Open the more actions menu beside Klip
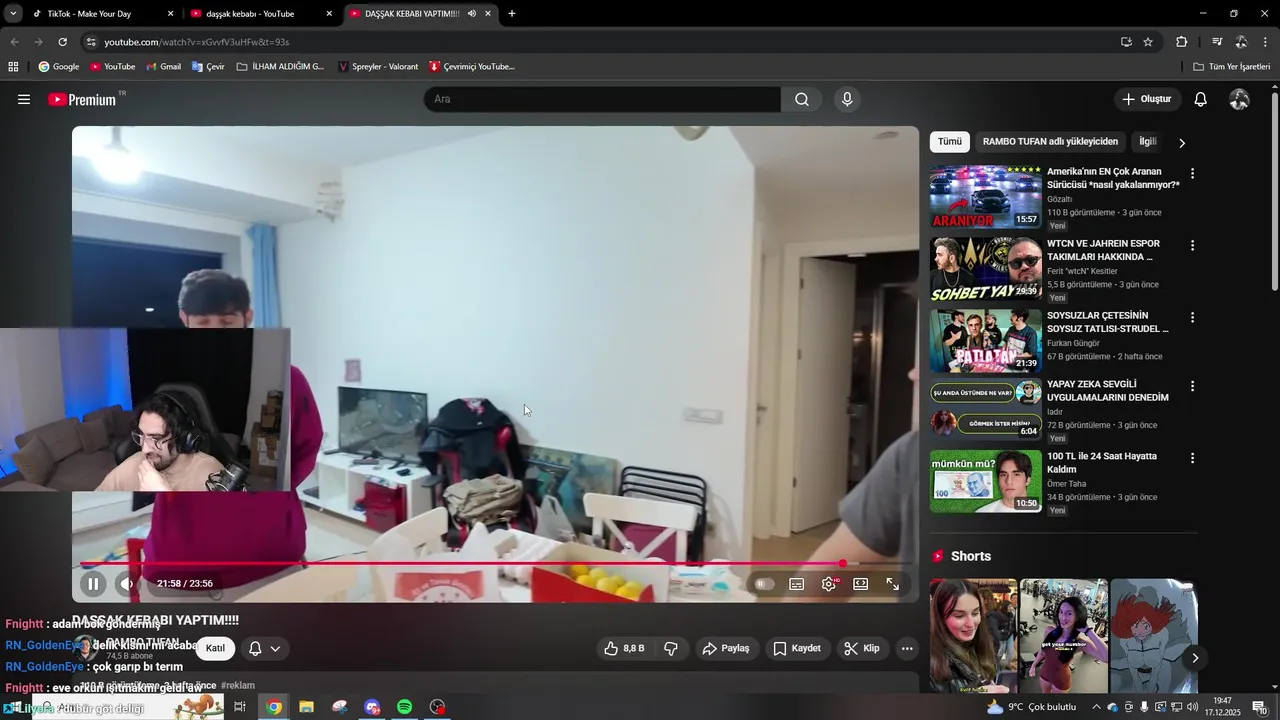Screen dimensions: 1280x720 pos(907,648)
